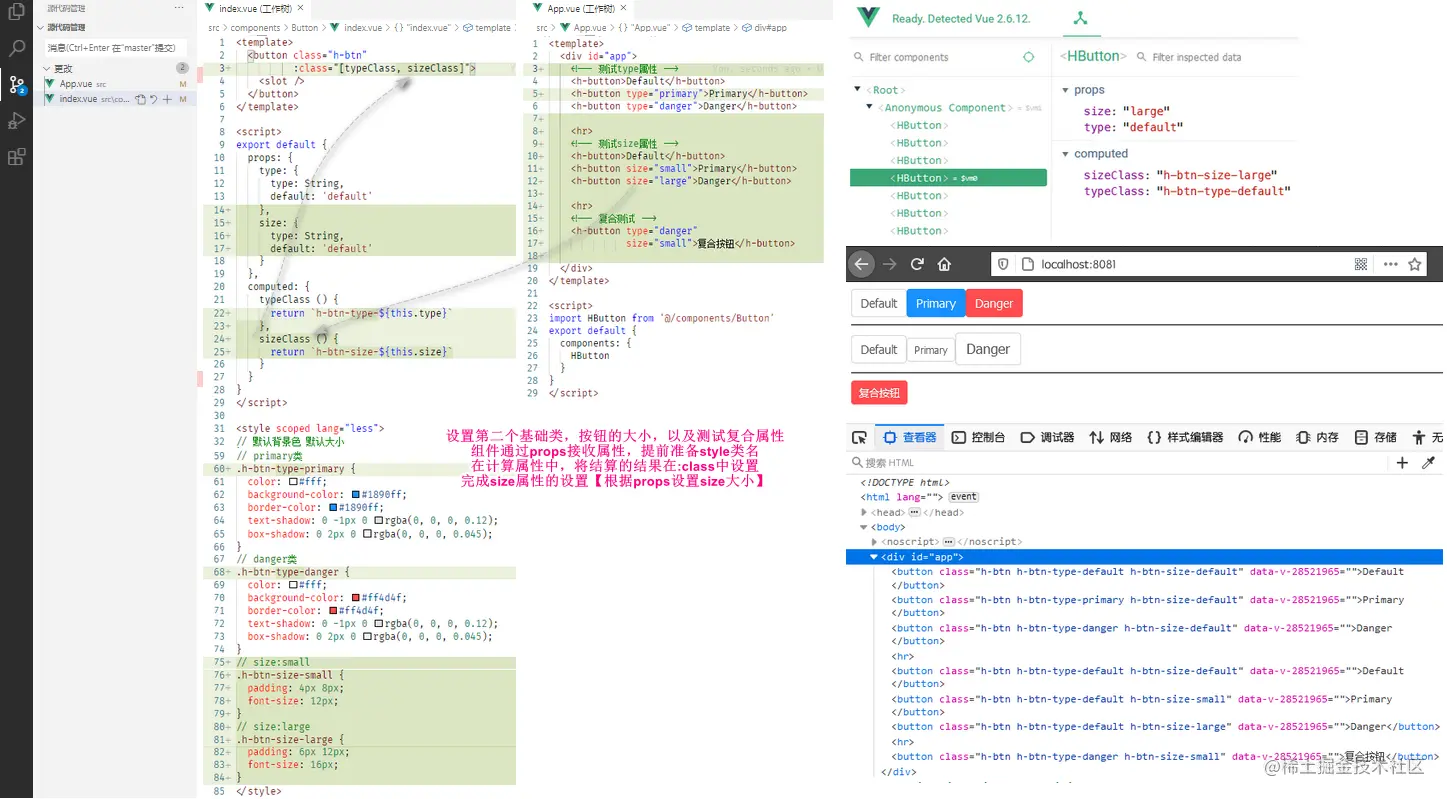This screenshot has height=799, width=1447.
Task: Close the App.vue editor tab
Action: tap(624, 8)
